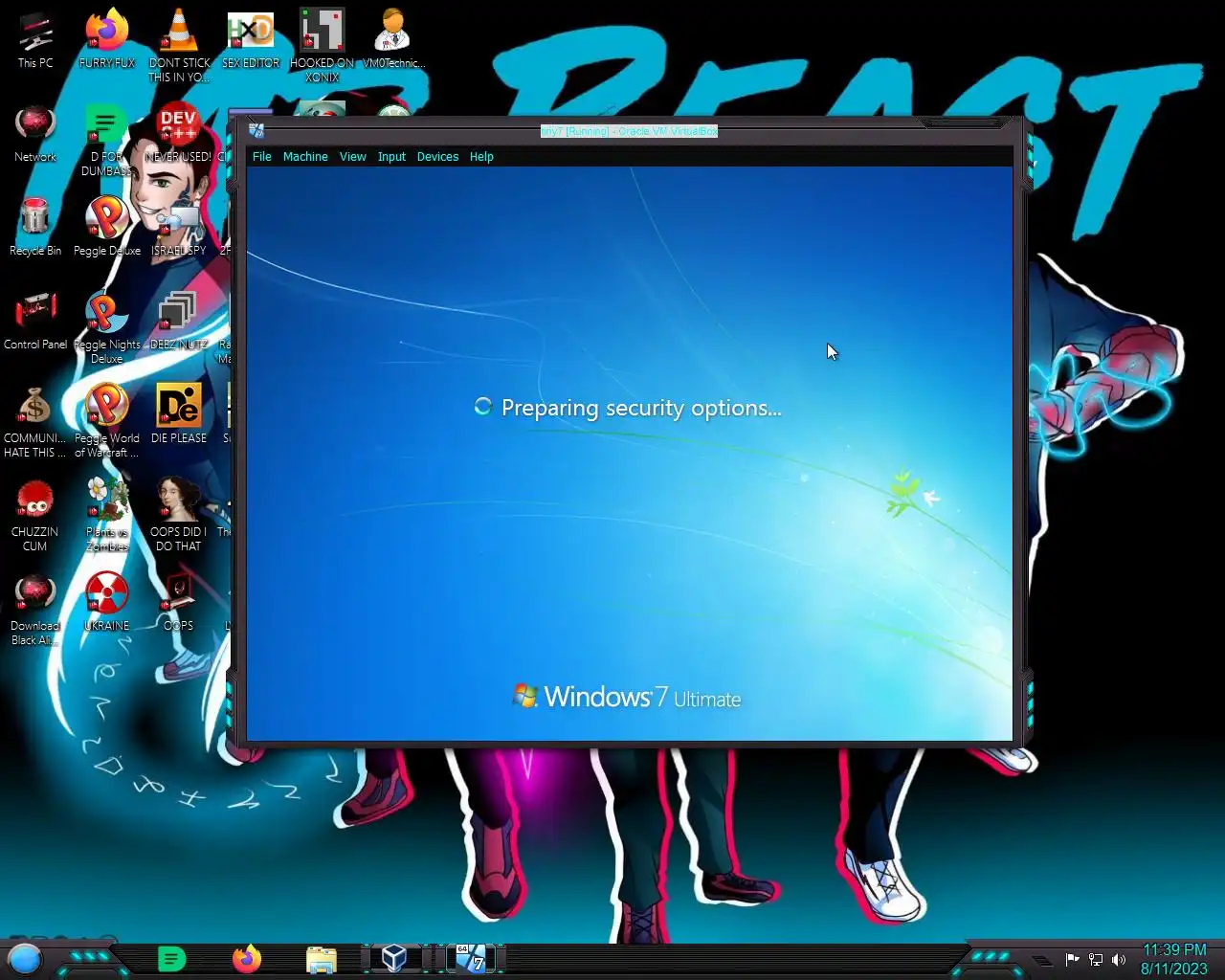Click the Preparing security options text
Image resolution: width=1225 pixels, height=980 pixels.
click(641, 408)
